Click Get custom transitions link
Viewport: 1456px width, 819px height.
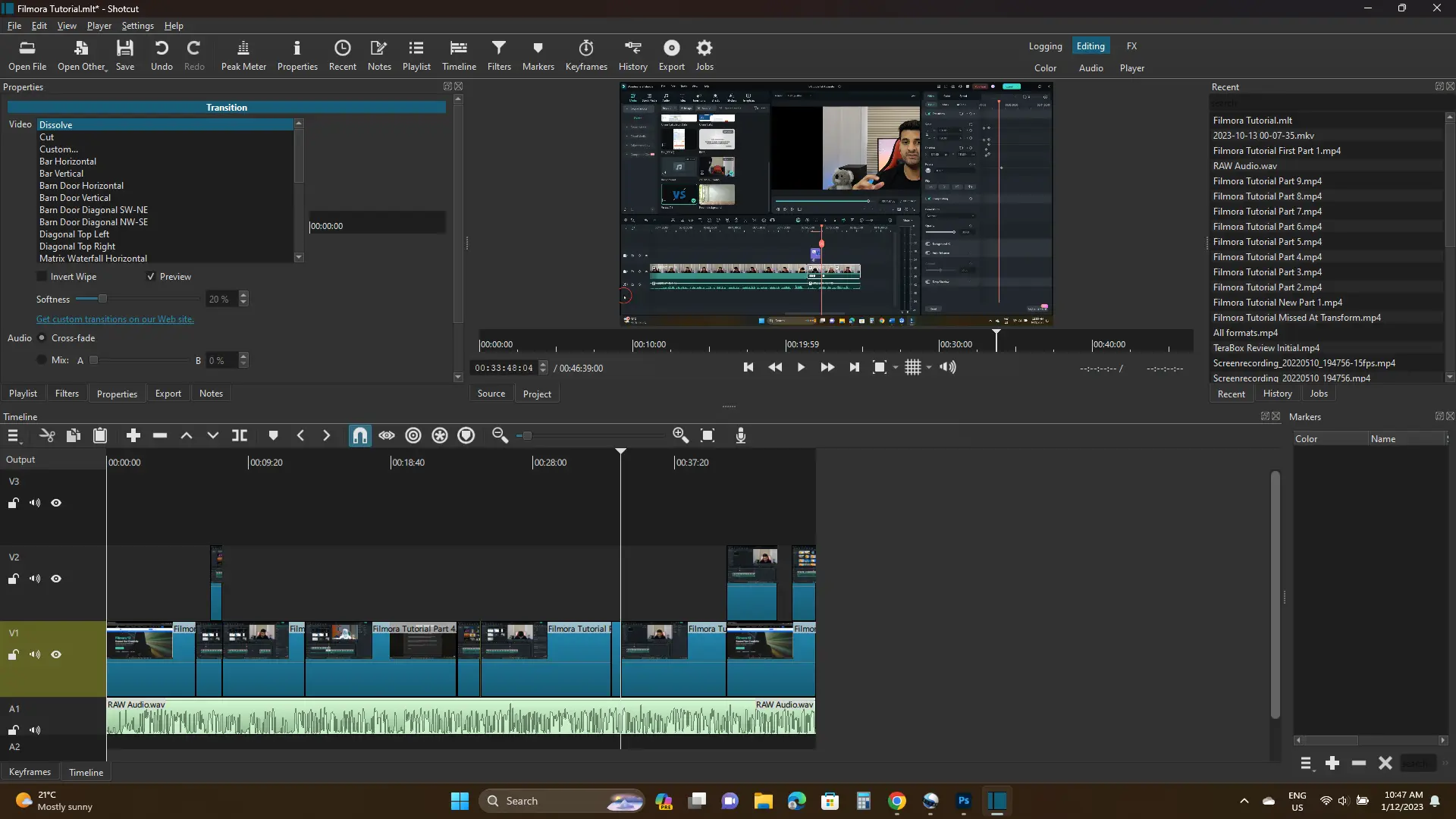114,319
